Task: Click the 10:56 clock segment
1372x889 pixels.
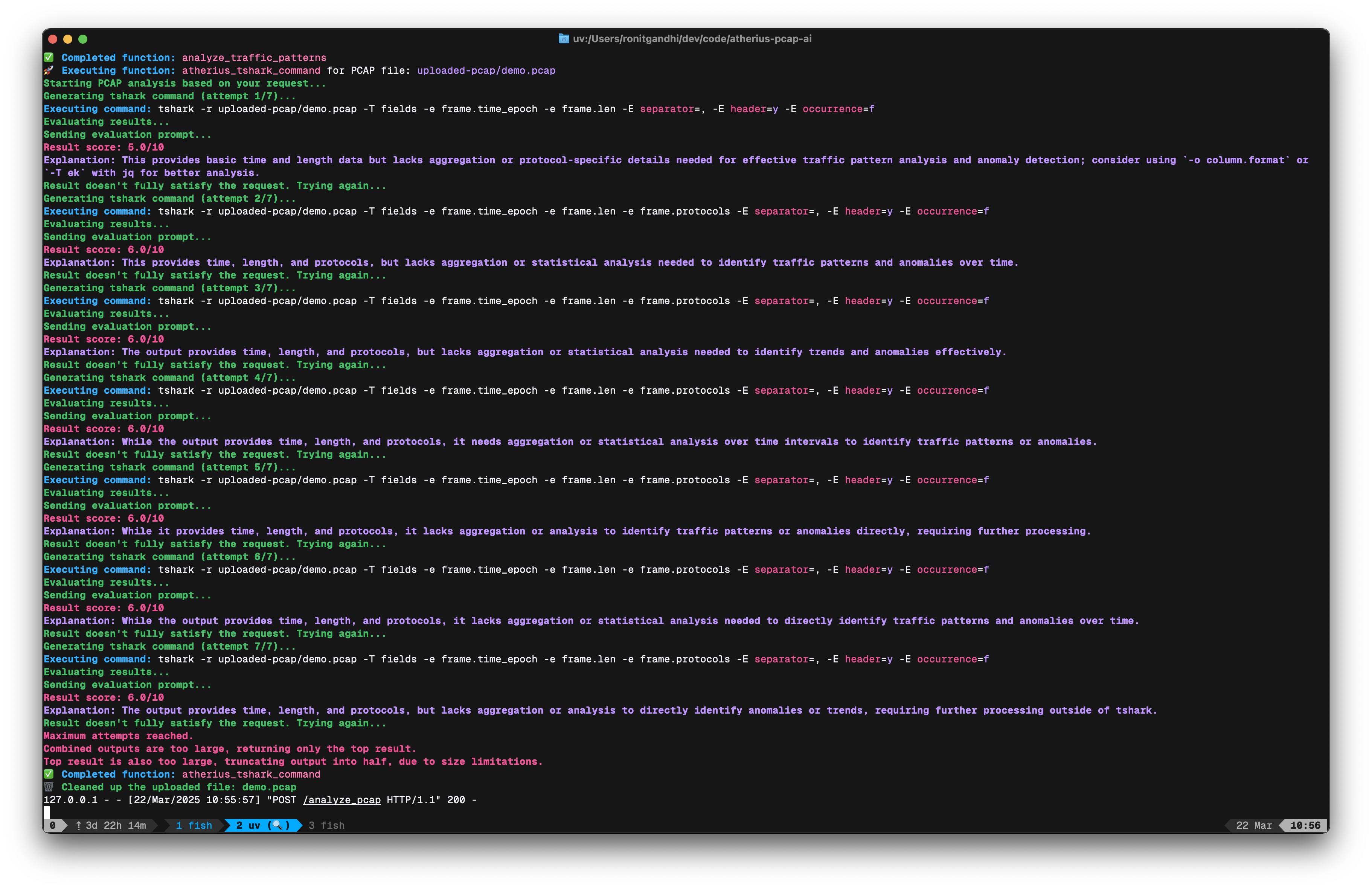Action: click(1305, 825)
